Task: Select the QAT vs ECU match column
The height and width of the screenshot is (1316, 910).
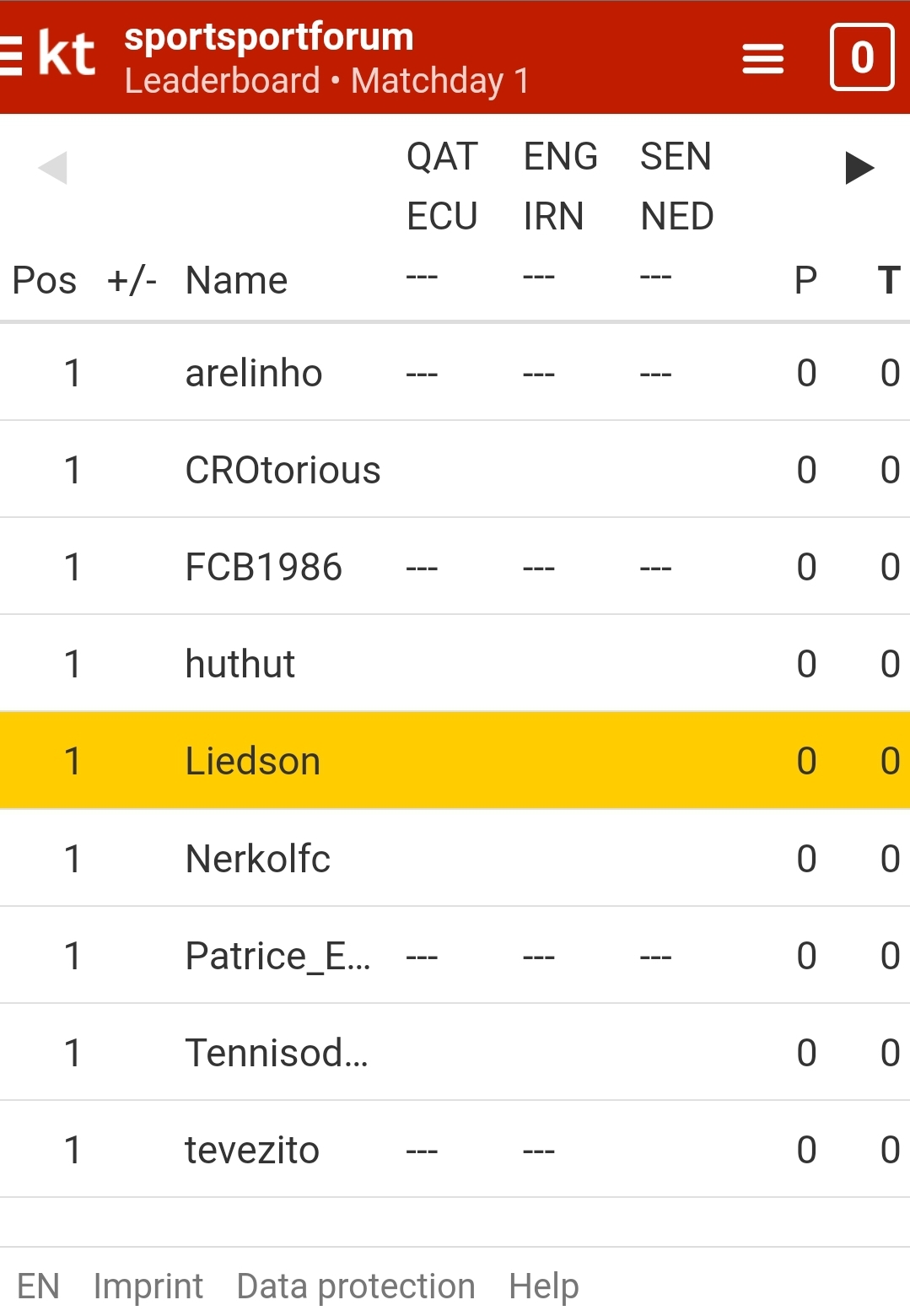Action: click(x=442, y=186)
